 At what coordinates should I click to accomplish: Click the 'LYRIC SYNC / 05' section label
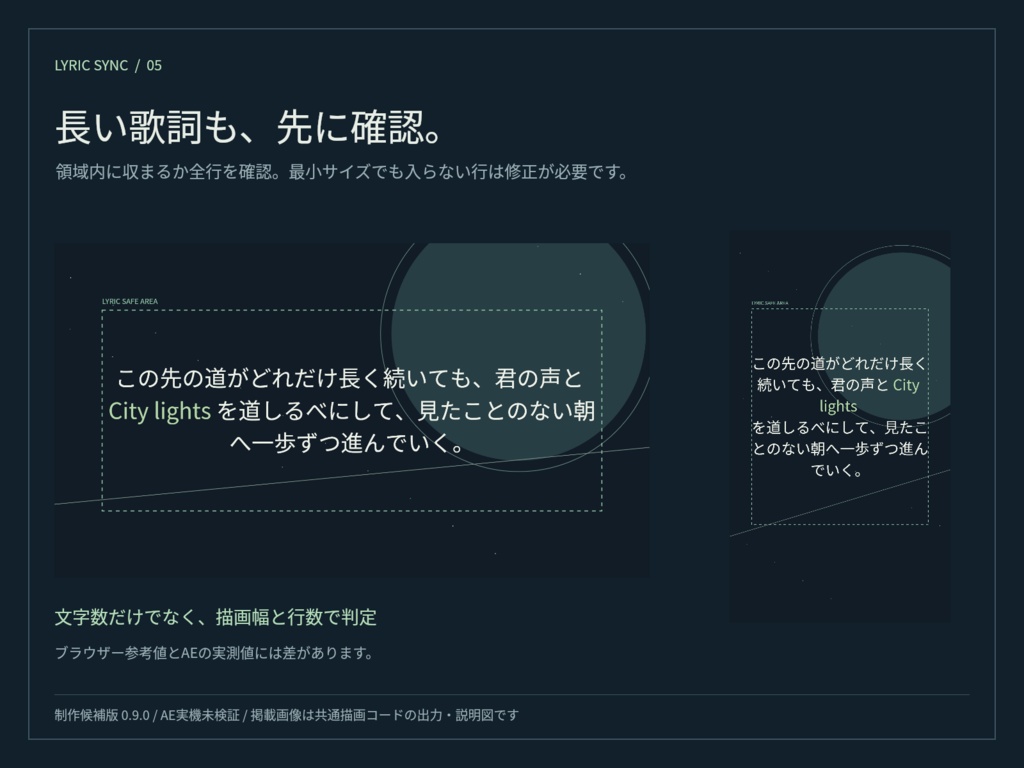[108, 65]
